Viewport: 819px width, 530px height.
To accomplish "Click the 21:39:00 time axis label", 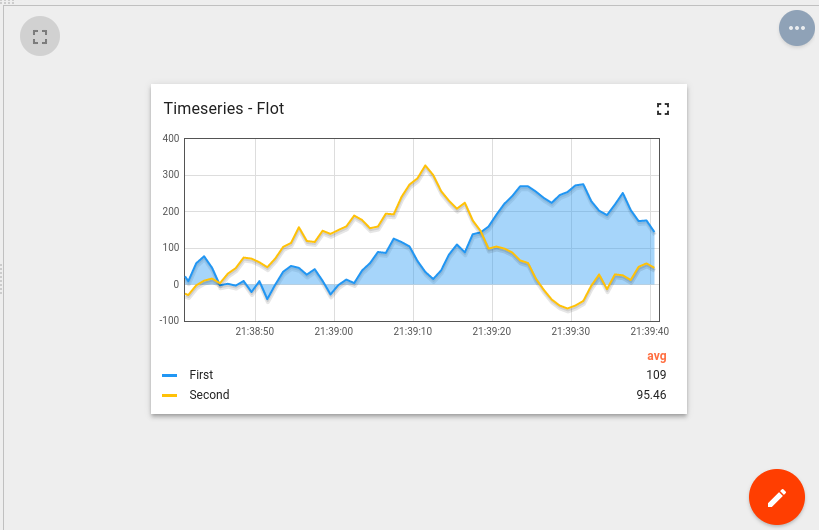I will (x=334, y=331).
